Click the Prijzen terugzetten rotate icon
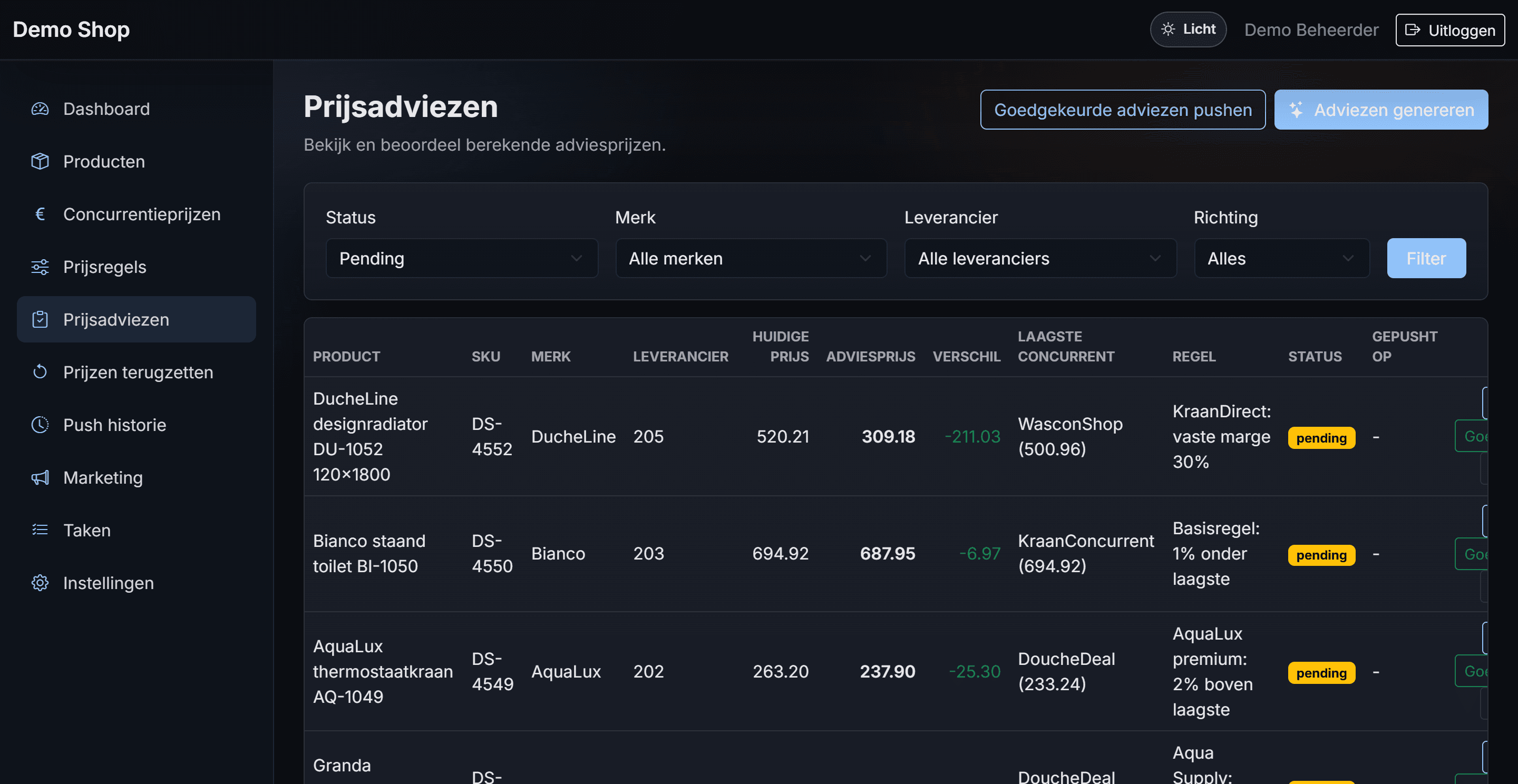 [40, 373]
